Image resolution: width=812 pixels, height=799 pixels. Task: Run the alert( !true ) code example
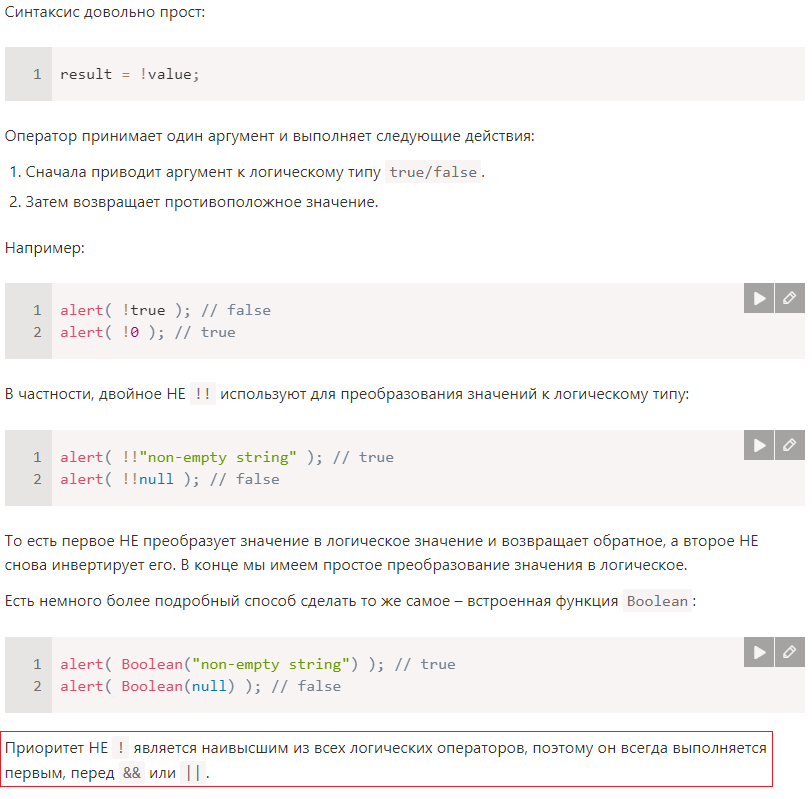759,298
